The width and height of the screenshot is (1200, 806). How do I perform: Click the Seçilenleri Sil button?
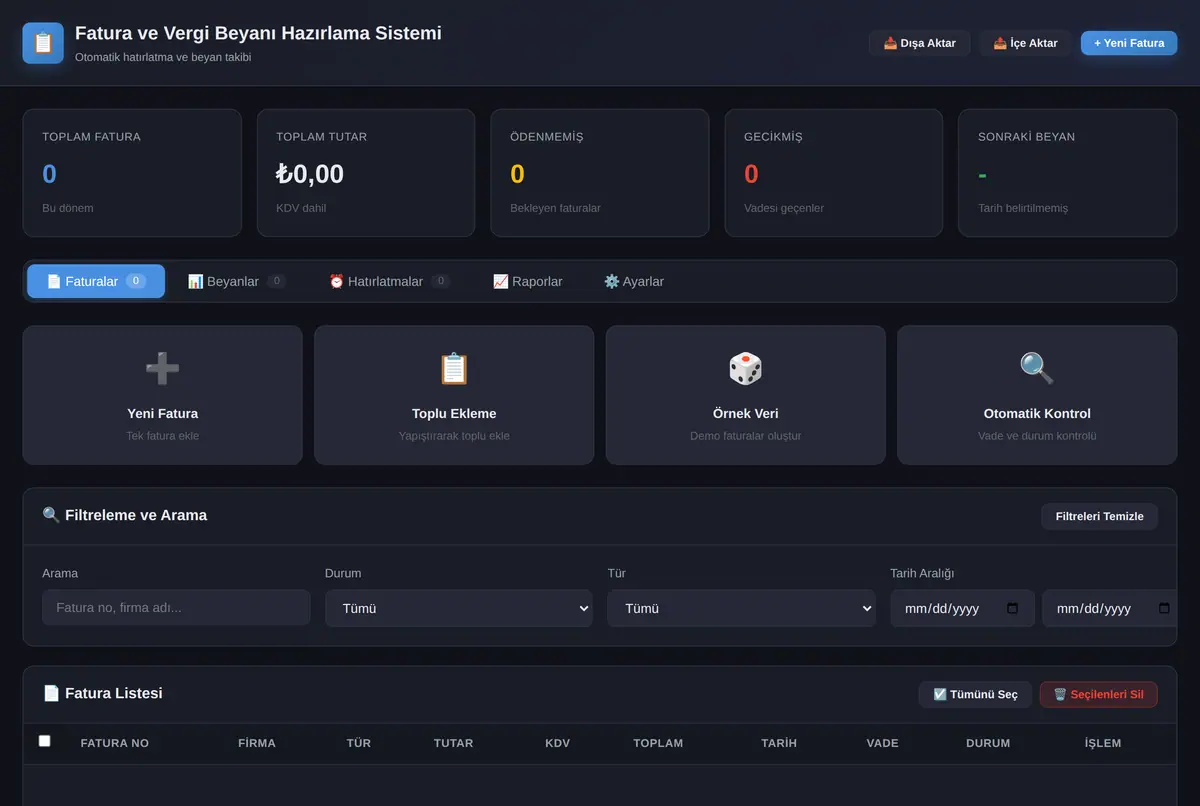[1099, 694]
